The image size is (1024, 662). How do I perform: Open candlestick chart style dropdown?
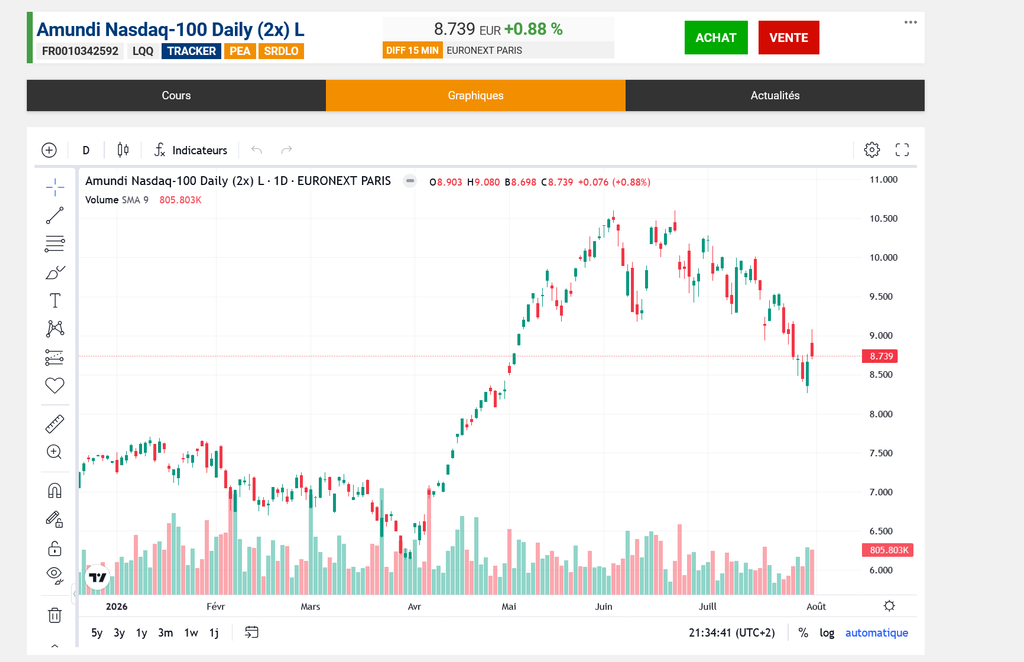click(x=123, y=150)
